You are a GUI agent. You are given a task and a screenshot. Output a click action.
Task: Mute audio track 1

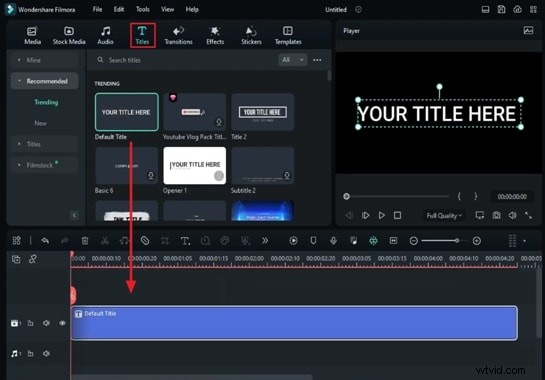pyautogui.click(x=46, y=354)
